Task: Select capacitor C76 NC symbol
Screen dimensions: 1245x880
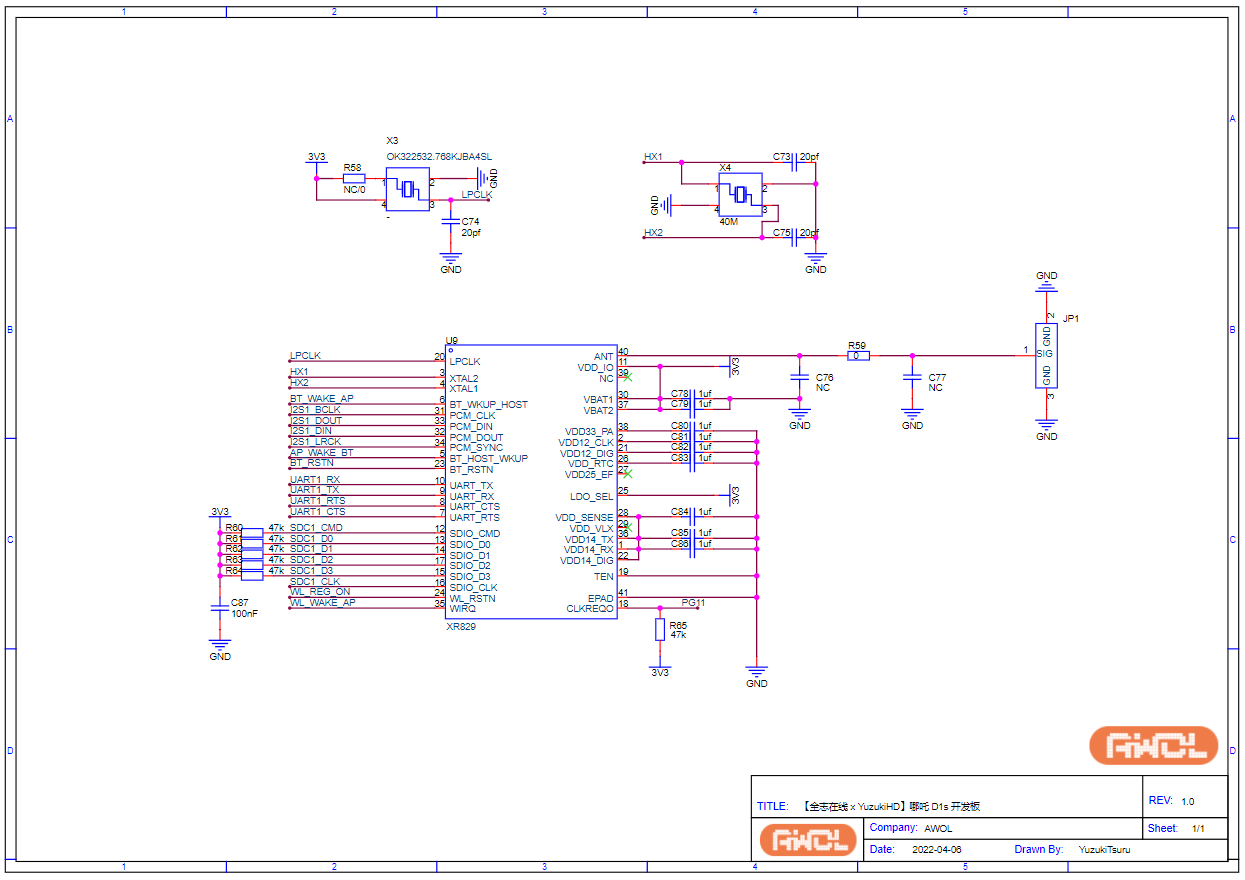Action: coord(799,377)
